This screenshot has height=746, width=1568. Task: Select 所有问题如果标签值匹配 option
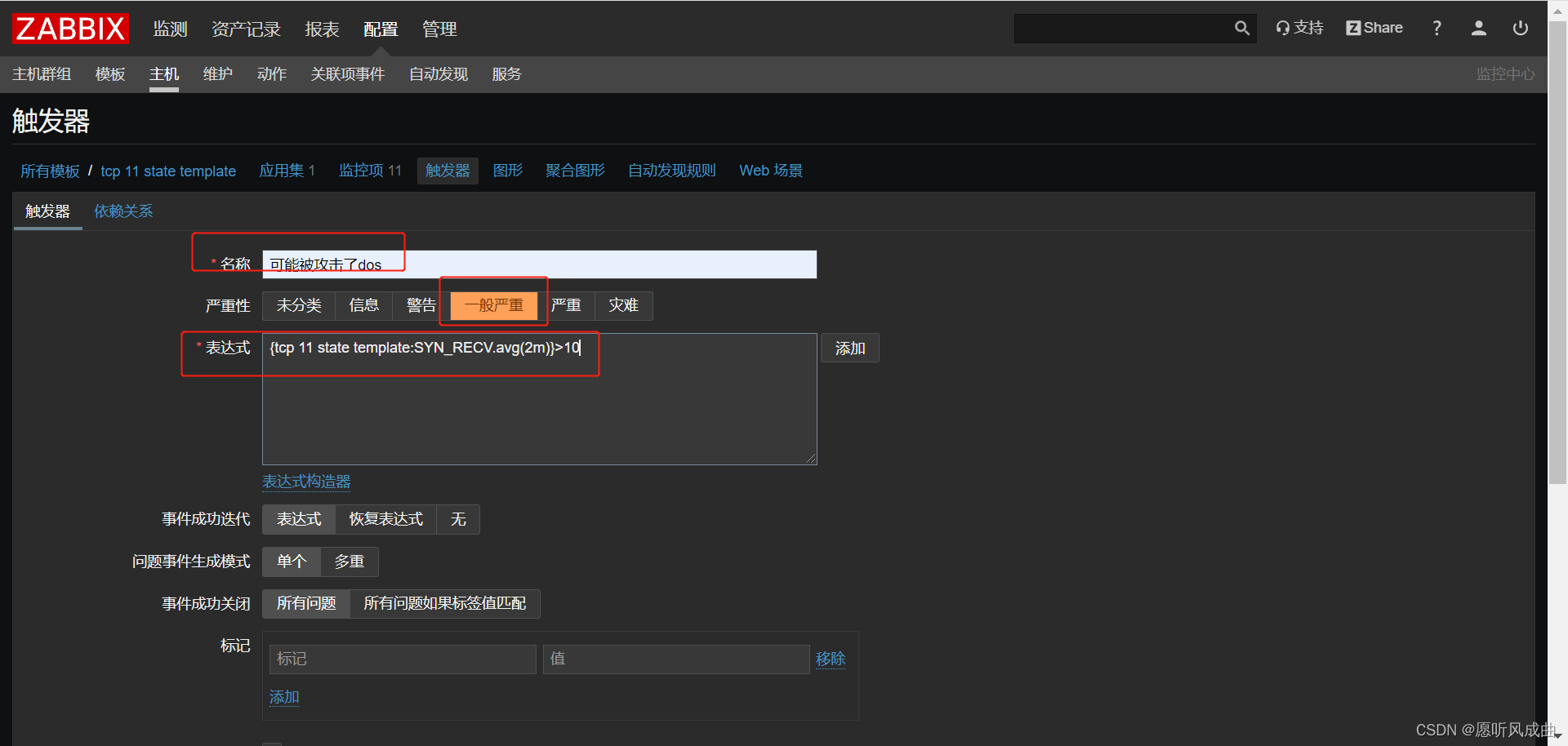[x=445, y=604]
